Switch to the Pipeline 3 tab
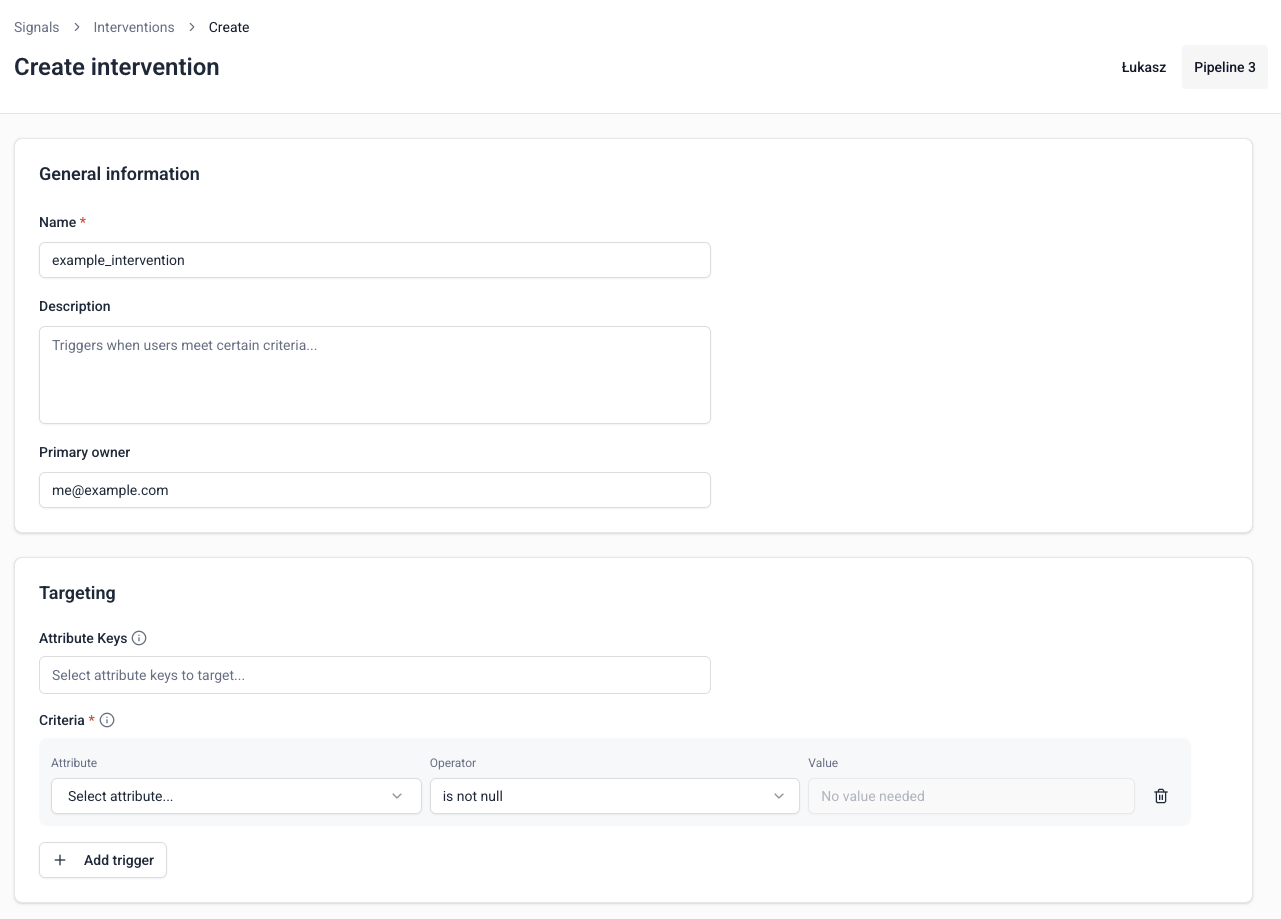 [x=1224, y=67]
